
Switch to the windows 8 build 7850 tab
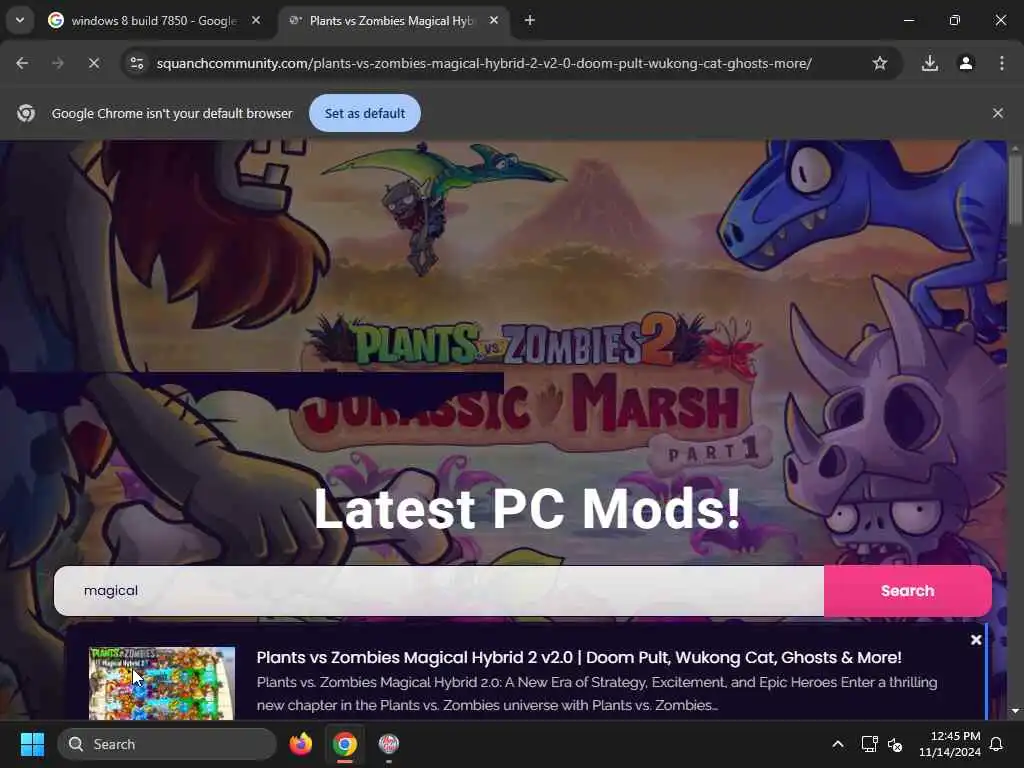[154, 21]
